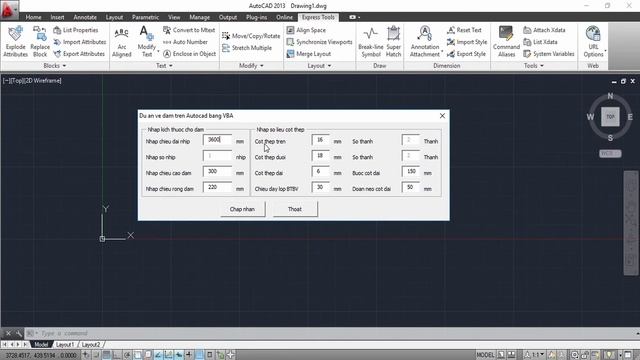Viewport: 640px width, 360px height.
Task: Switch to the Annotate ribbon tab
Action: click(x=85, y=17)
